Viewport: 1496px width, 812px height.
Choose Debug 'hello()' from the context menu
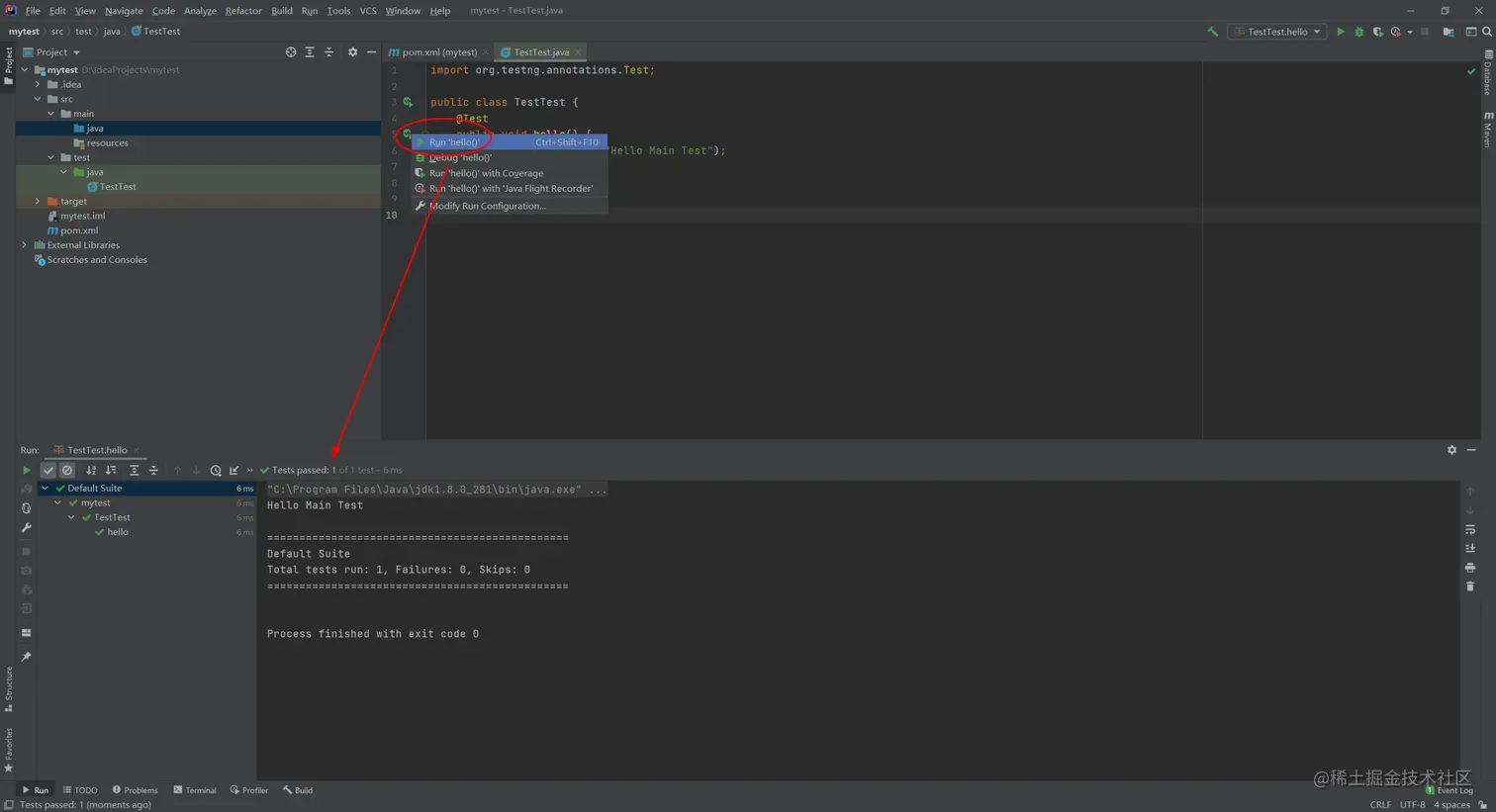509,157
